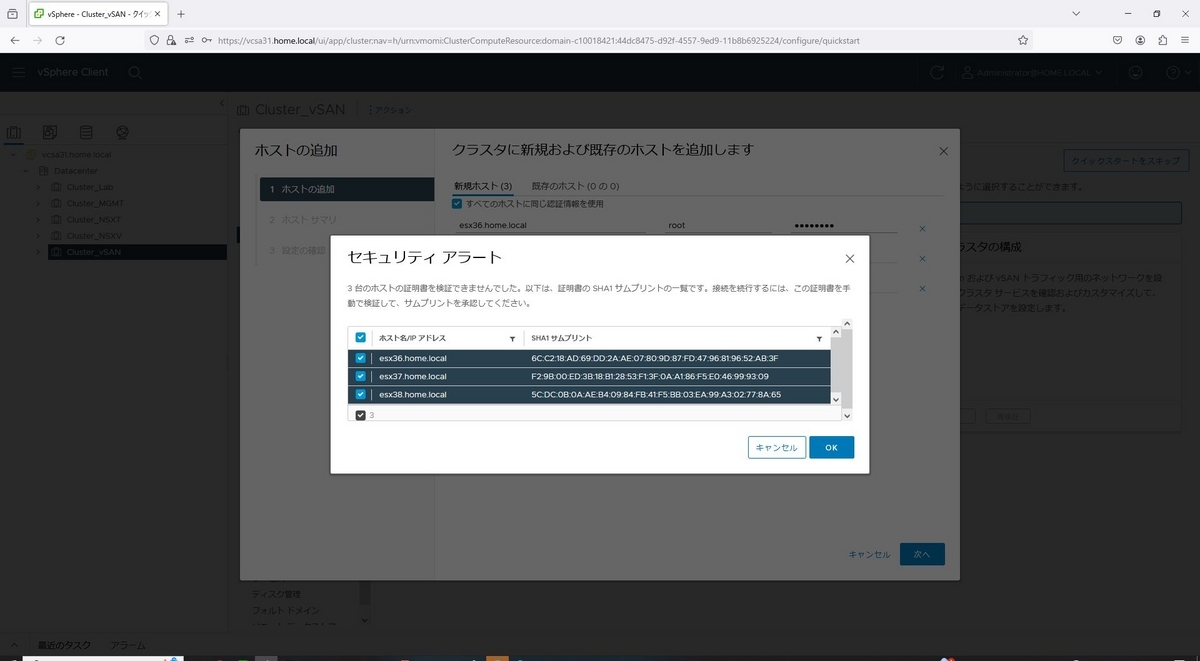Toggle the footer selected-count checkbox showing 3
This screenshot has height=661, width=1200.
click(360, 414)
